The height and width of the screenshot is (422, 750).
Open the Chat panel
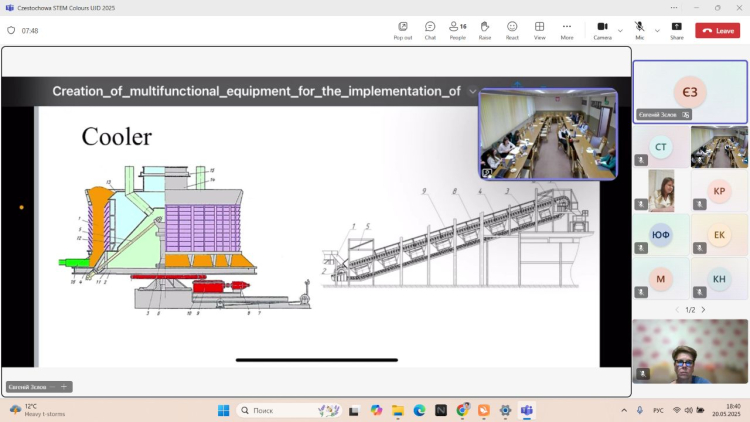[x=430, y=30]
